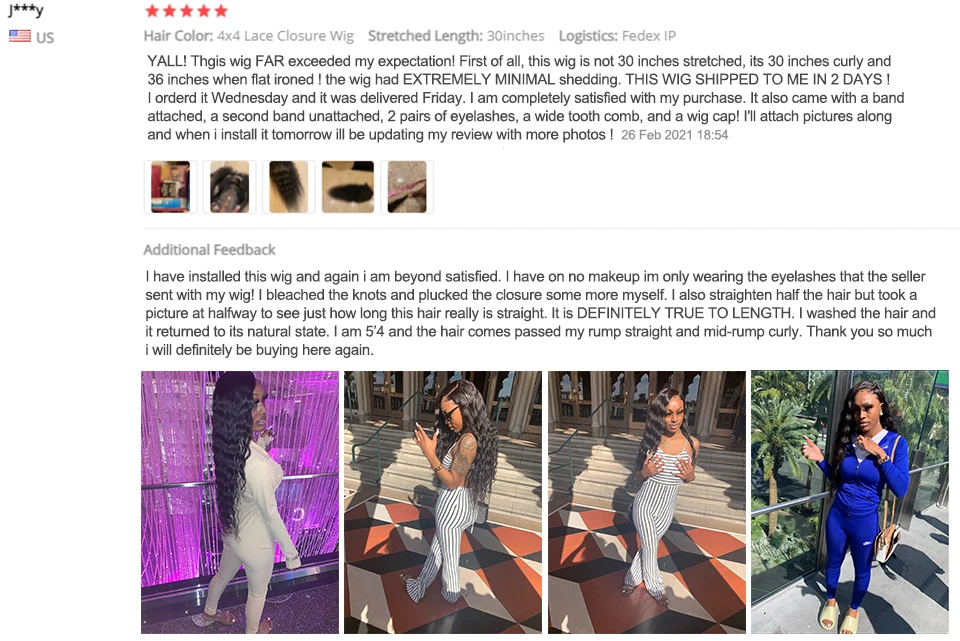View the blue tracksuit outdoor photo
This screenshot has height=641, width=960.
[850, 502]
